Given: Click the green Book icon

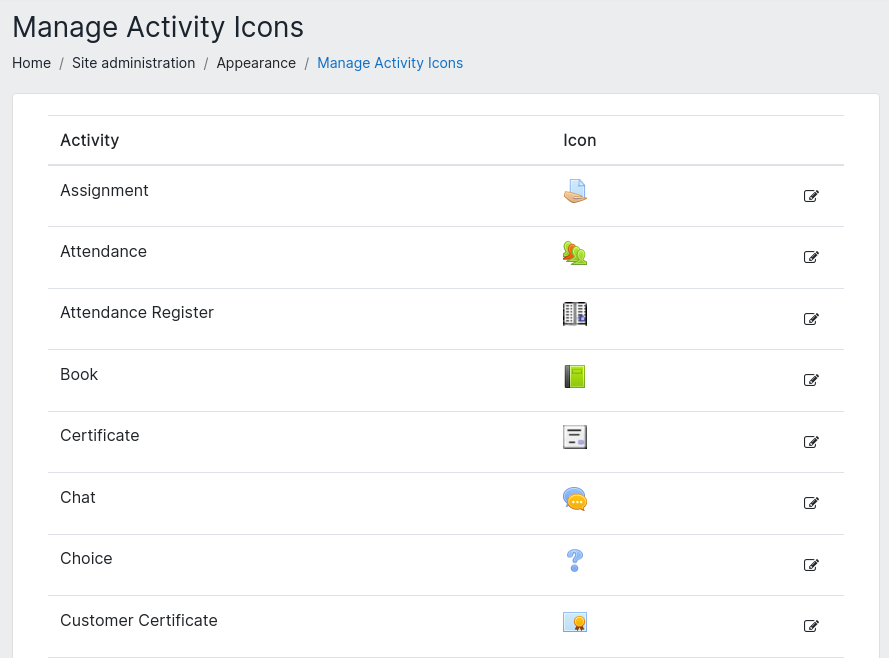Looking at the screenshot, I should click(x=575, y=376).
